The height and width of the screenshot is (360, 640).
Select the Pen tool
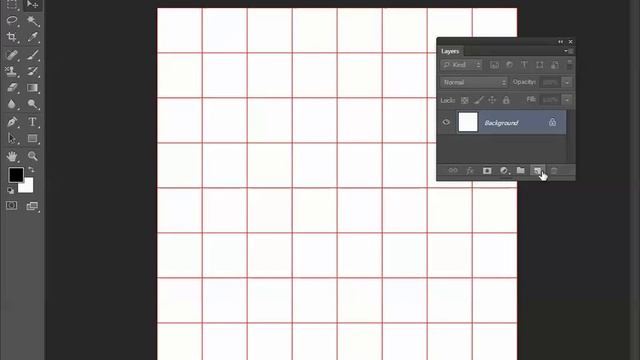coord(12,122)
